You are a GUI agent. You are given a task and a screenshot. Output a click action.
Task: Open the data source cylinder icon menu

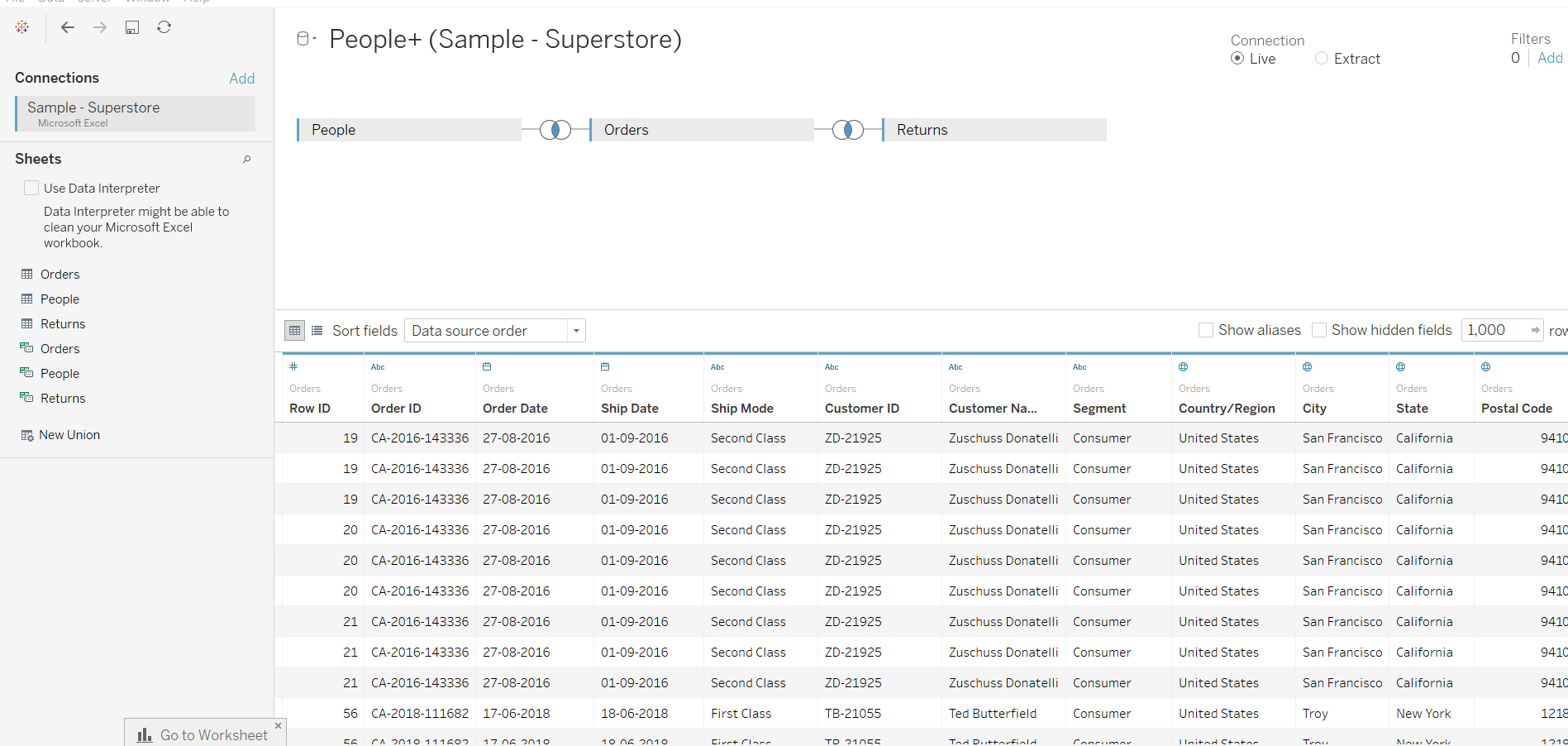tap(306, 39)
